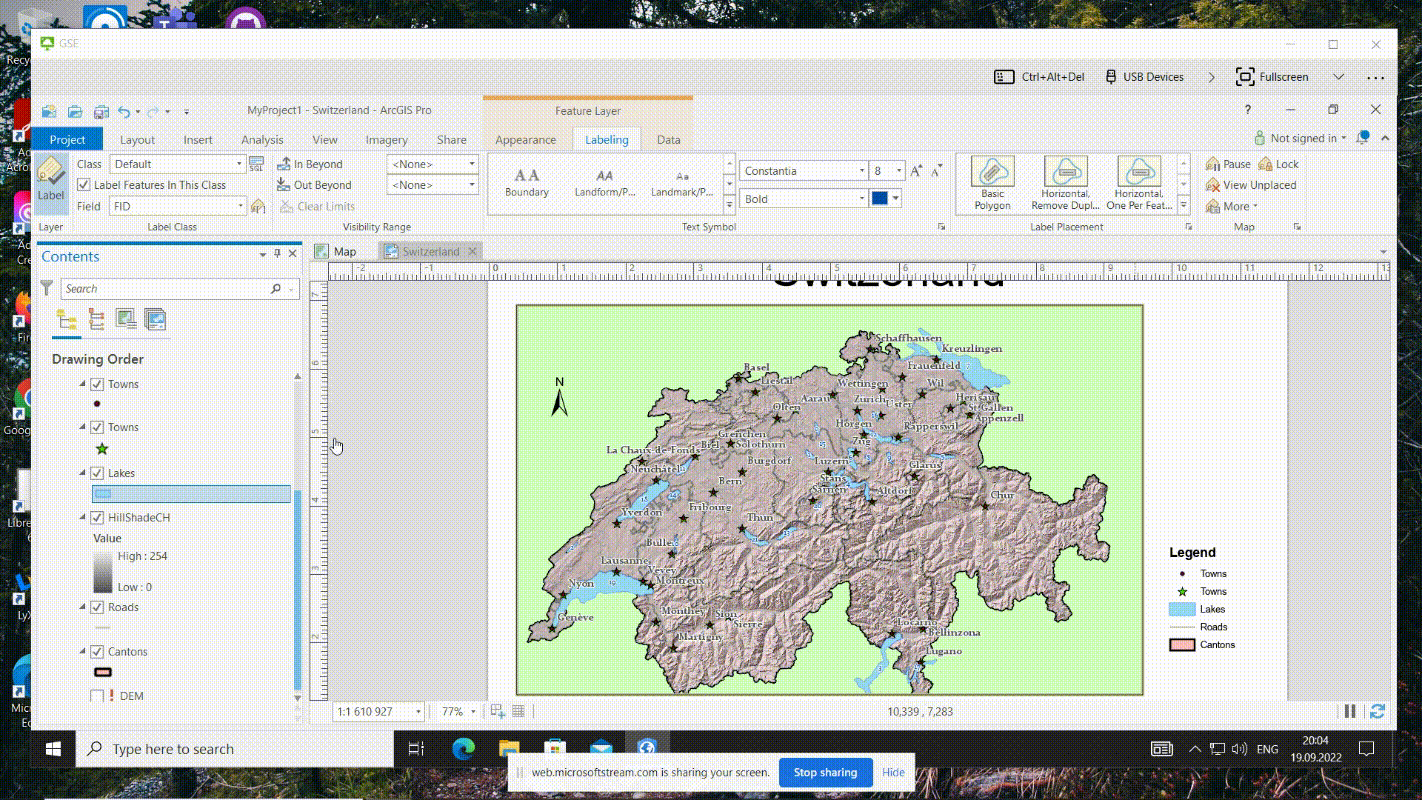
Task: Click the Contents pane search field
Action: pyautogui.click(x=165, y=289)
